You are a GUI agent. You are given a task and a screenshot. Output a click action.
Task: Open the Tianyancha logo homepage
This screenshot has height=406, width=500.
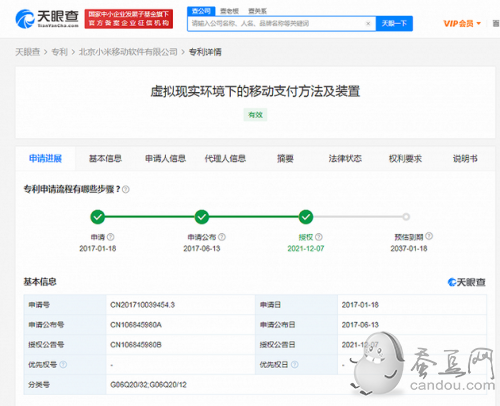click(47, 19)
